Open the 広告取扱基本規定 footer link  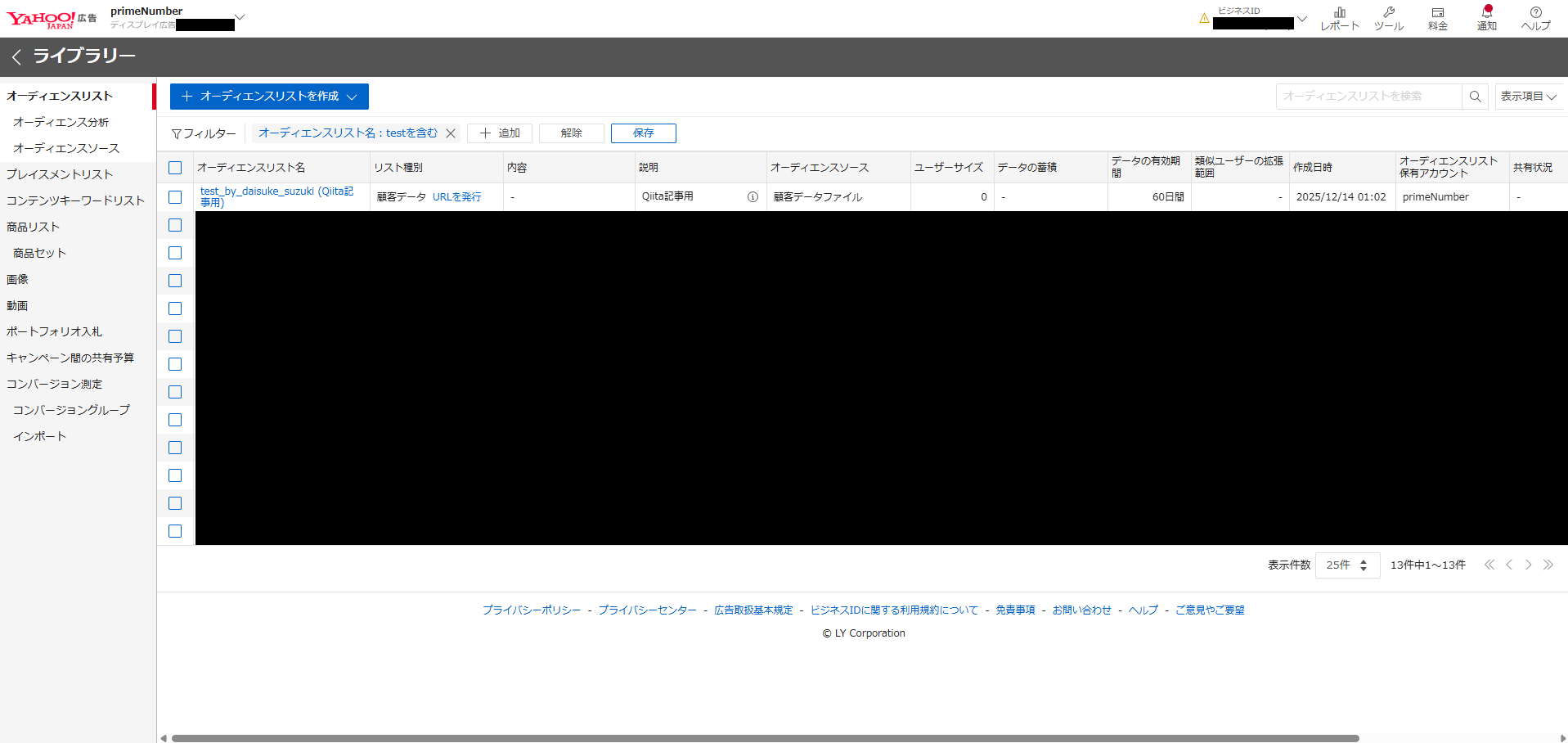pos(753,610)
